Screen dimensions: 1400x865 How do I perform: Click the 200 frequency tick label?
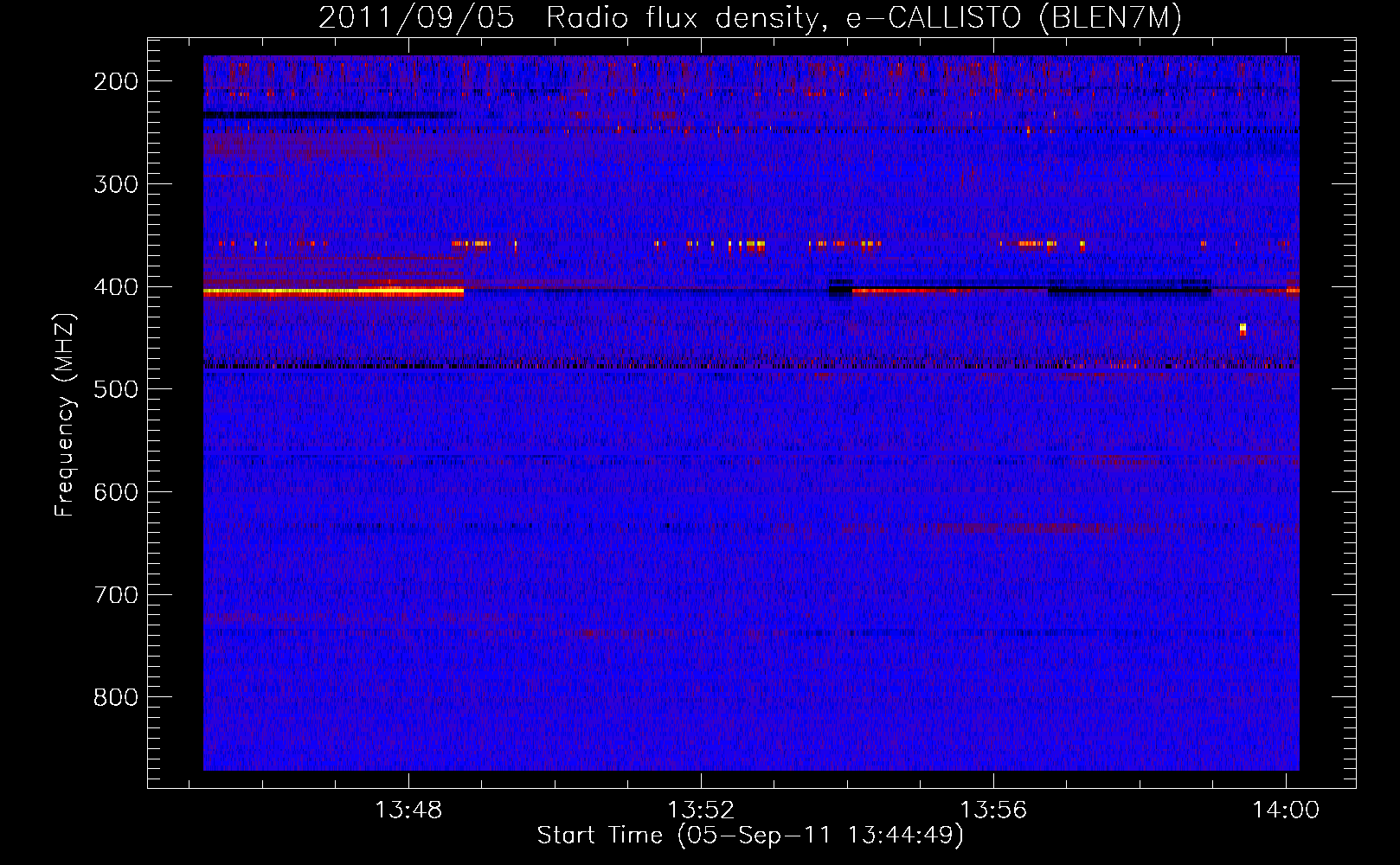[x=116, y=81]
